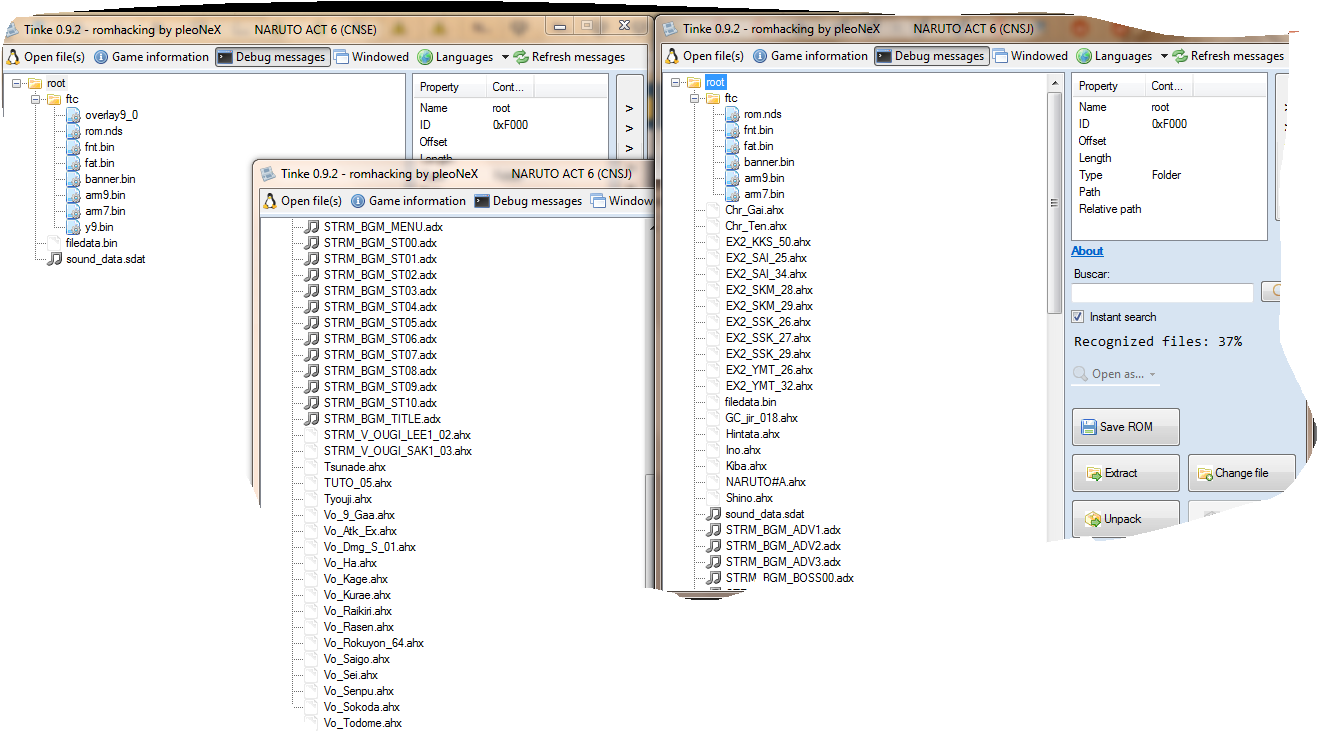The height and width of the screenshot is (734, 1318).
Task: Click the Save ROM button
Action: (x=1126, y=427)
